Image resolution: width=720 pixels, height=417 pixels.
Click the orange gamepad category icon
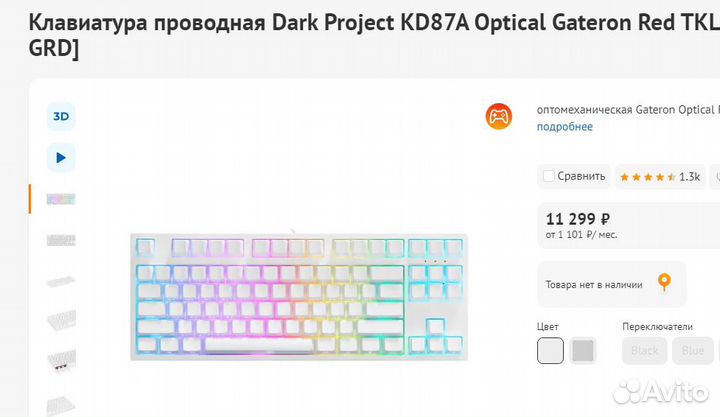click(498, 117)
